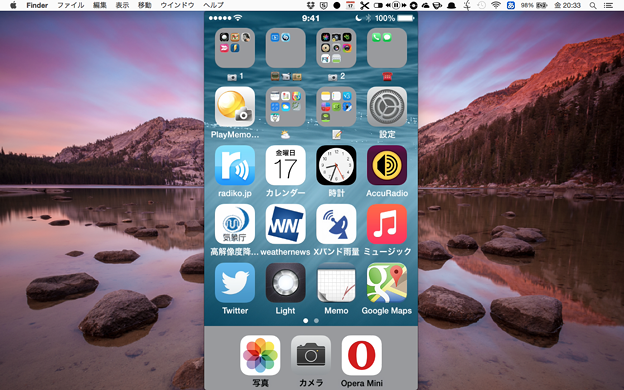Open the 移動 menu
This screenshot has height=390, width=624.
coord(144,5)
